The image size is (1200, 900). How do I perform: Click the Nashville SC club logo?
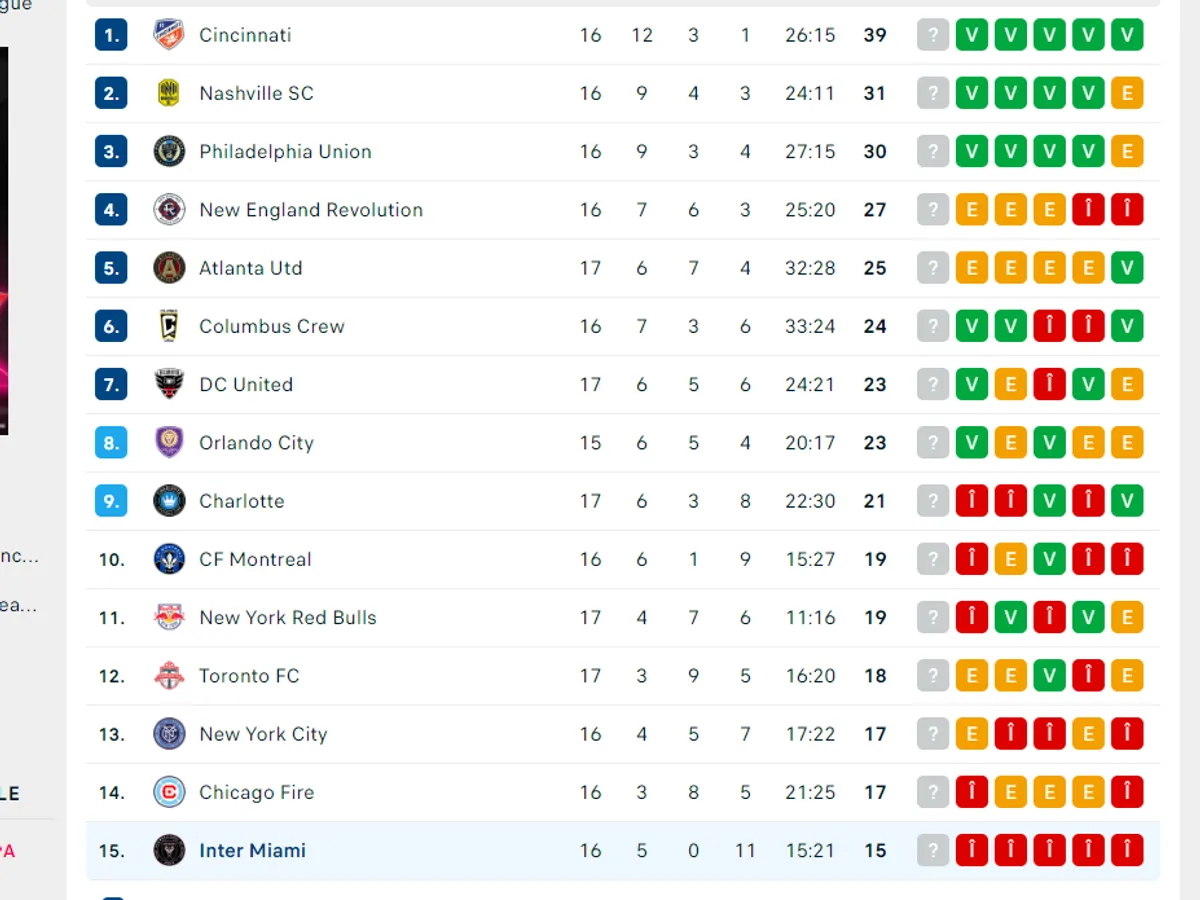(169, 93)
